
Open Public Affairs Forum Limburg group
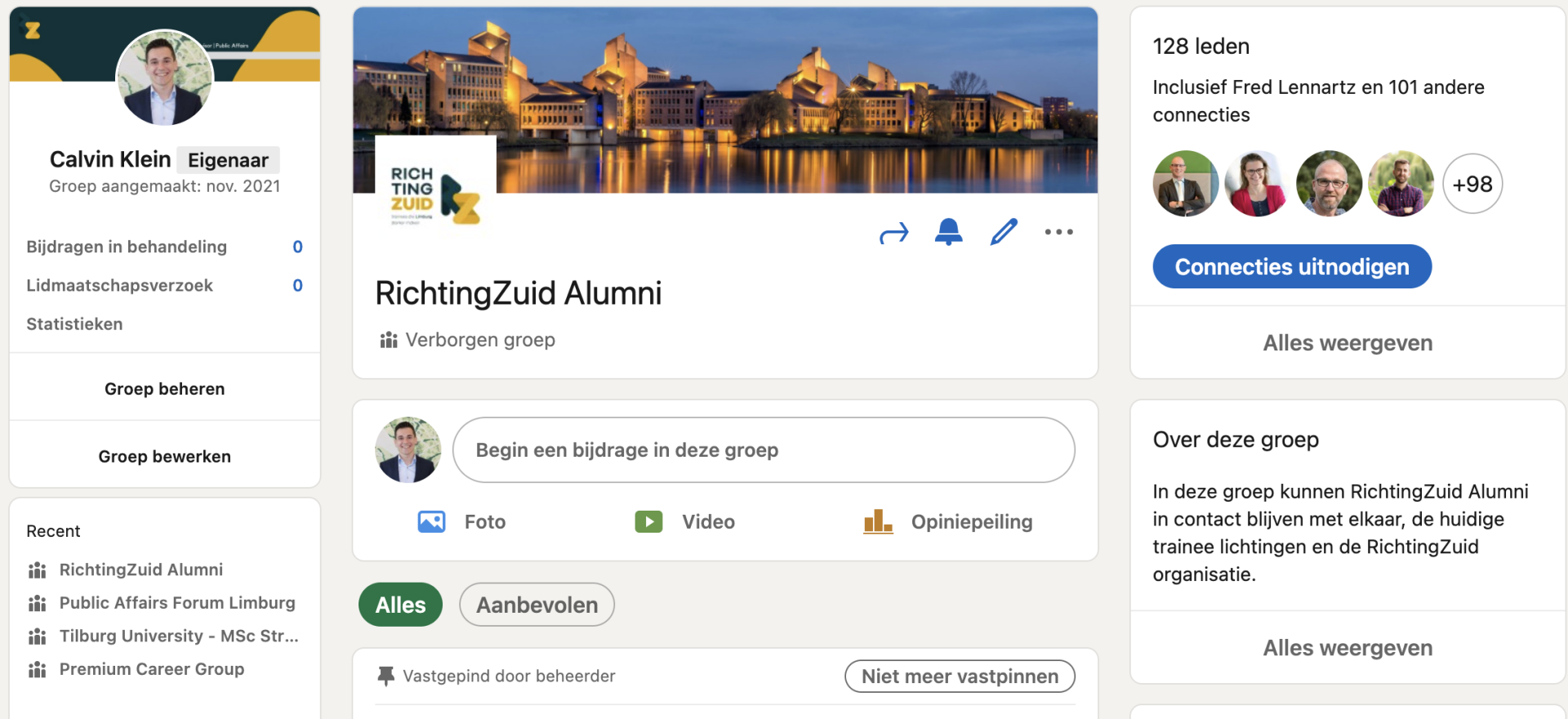point(177,603)
